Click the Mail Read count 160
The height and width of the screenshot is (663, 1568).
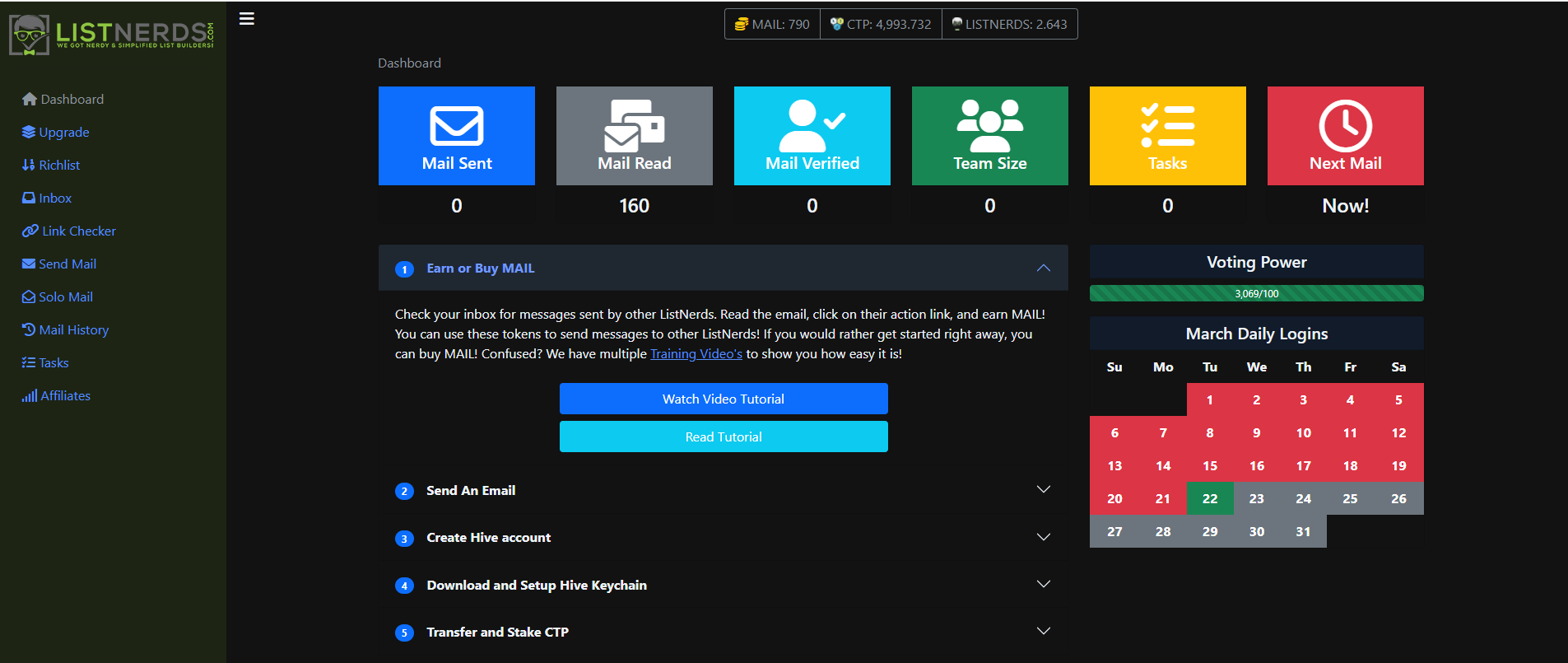[635, 206]
